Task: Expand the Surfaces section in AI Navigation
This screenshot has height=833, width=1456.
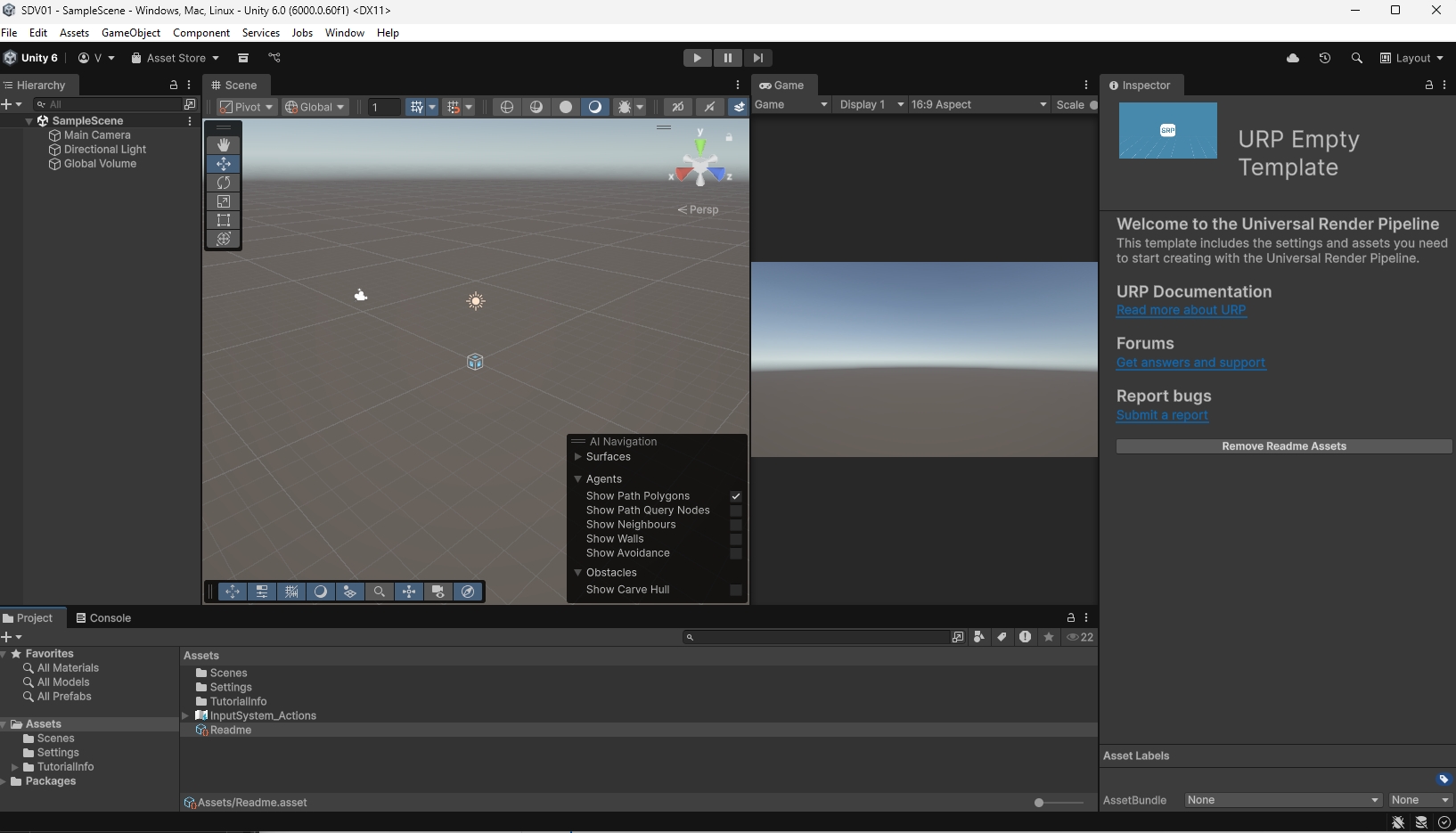Action: [609, 457]
